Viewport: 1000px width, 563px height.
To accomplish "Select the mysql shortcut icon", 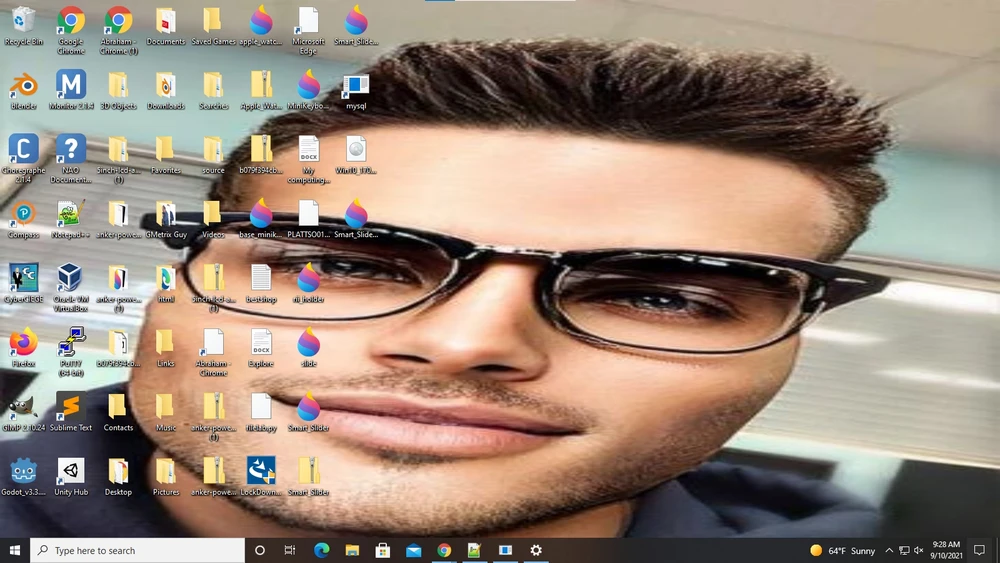I will [x=356, y=91].
